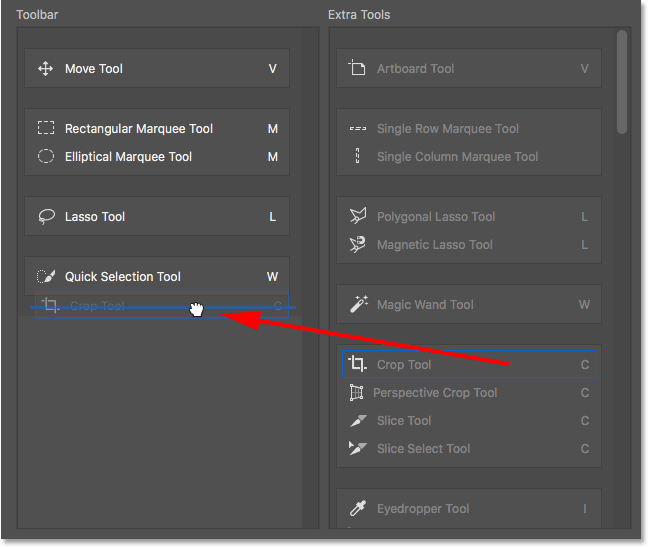Viewport: 648px width, 547px height.
Task: Select the Move Tool icon
Action: click(45, 69)
